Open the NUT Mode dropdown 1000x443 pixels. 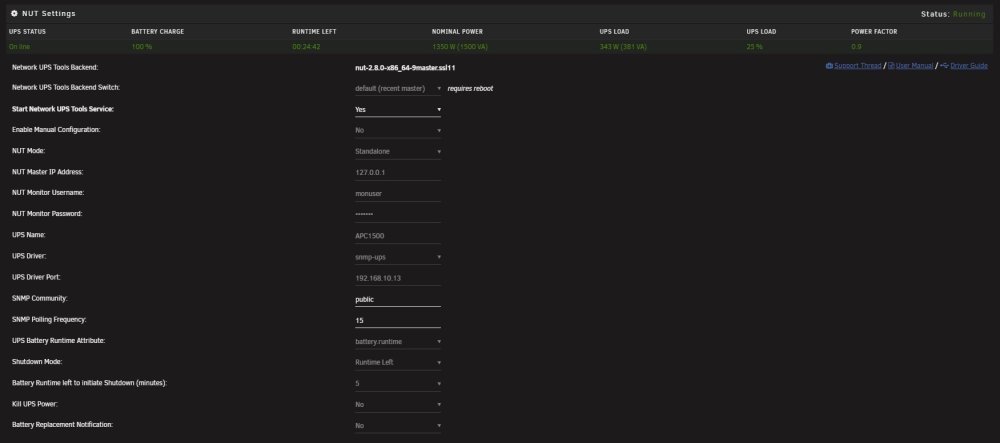398,152
